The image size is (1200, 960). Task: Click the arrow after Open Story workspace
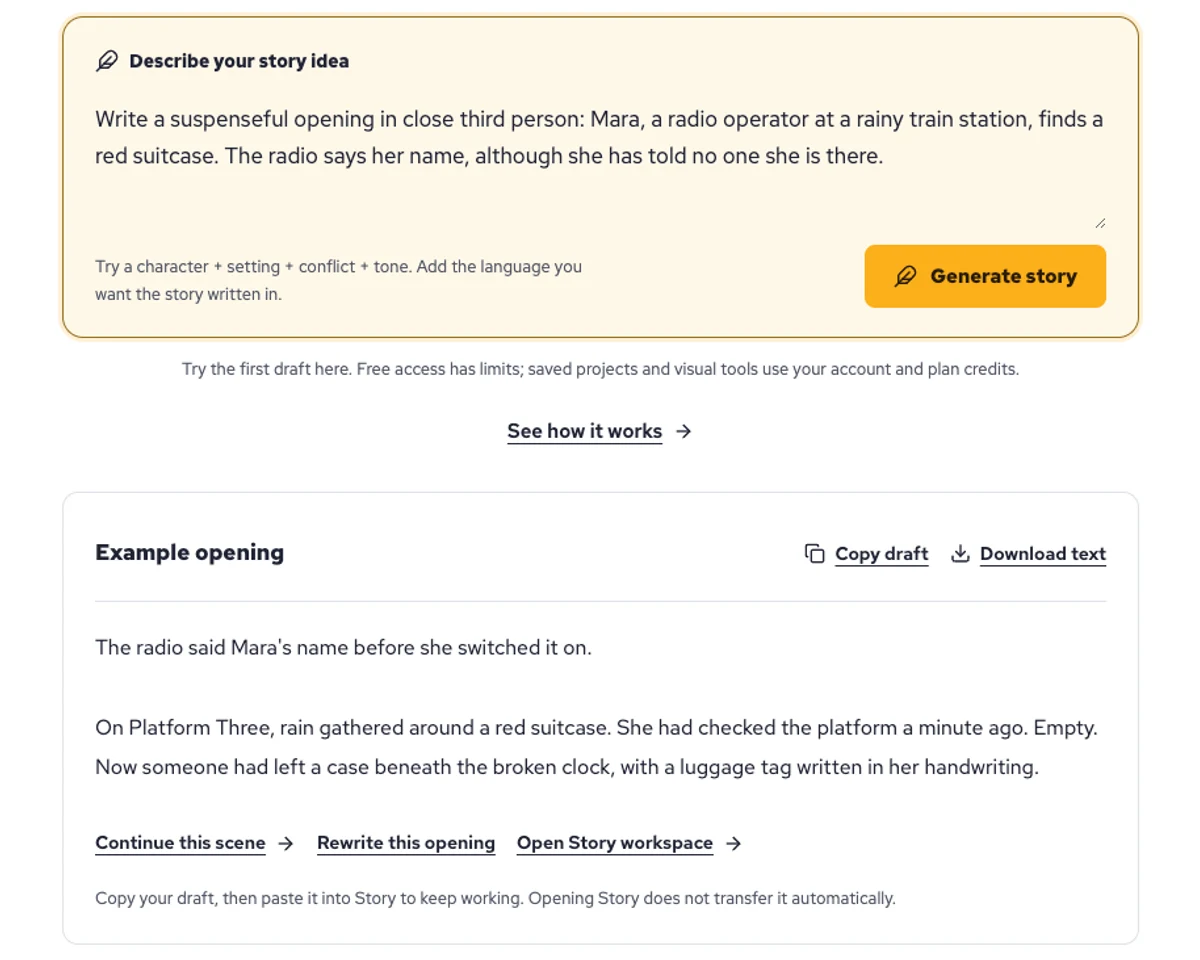coord(734,843)
